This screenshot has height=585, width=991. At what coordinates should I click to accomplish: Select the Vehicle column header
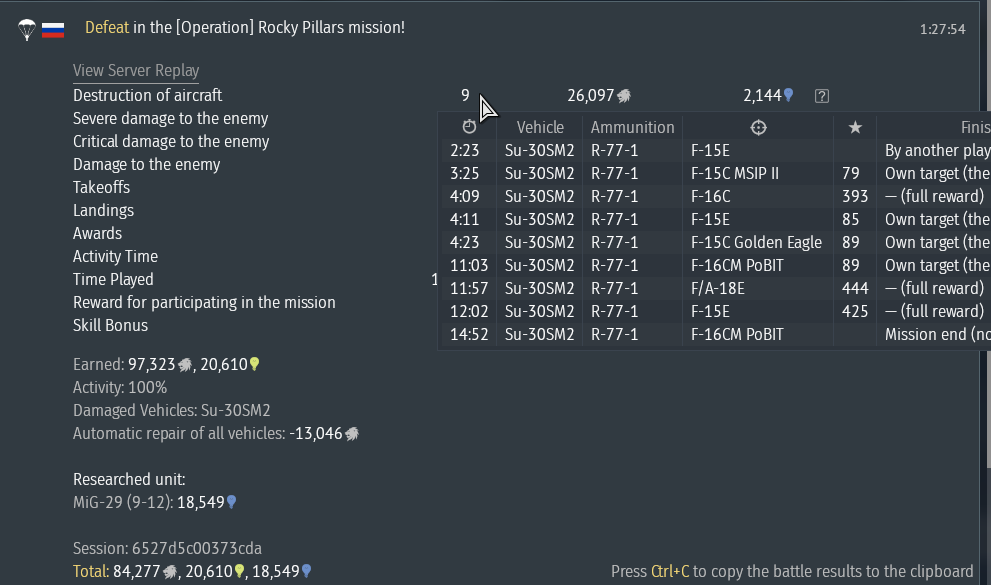pos(540,127)
